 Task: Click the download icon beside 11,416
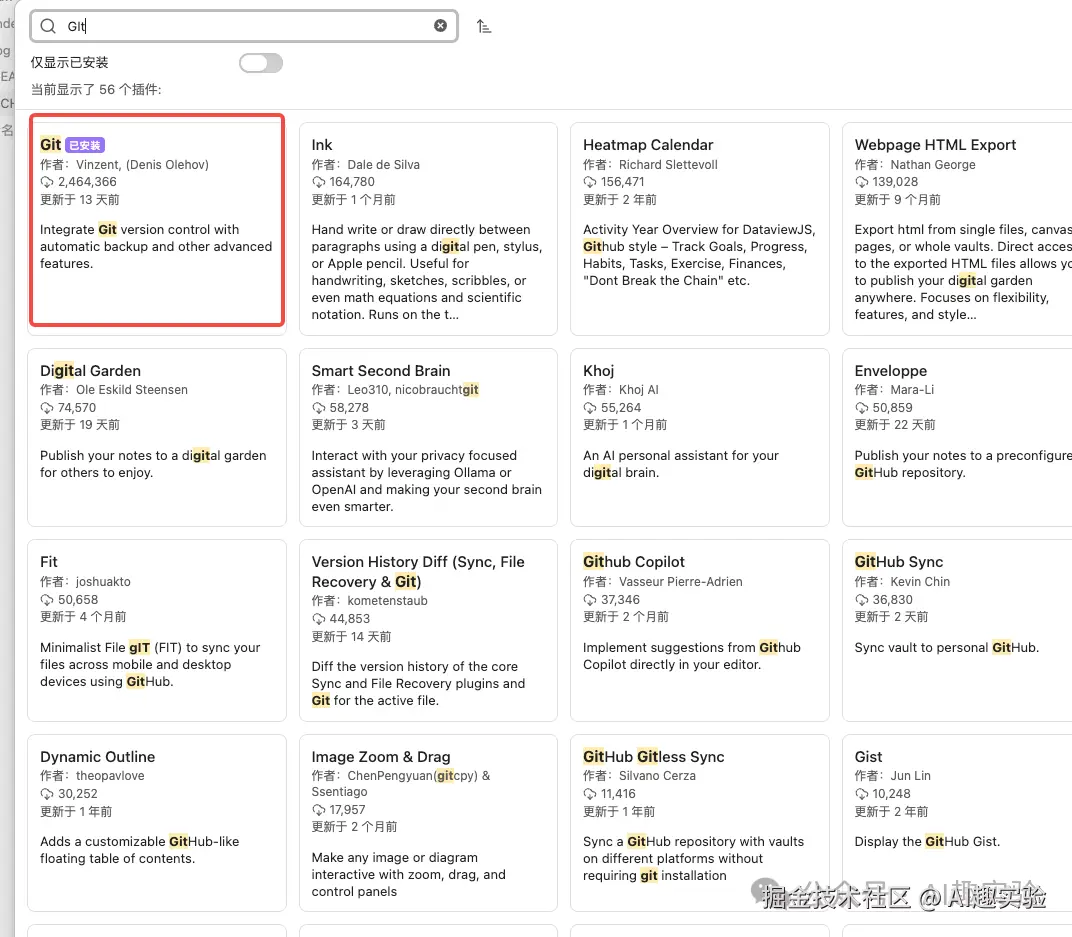[x=590, y=794]
